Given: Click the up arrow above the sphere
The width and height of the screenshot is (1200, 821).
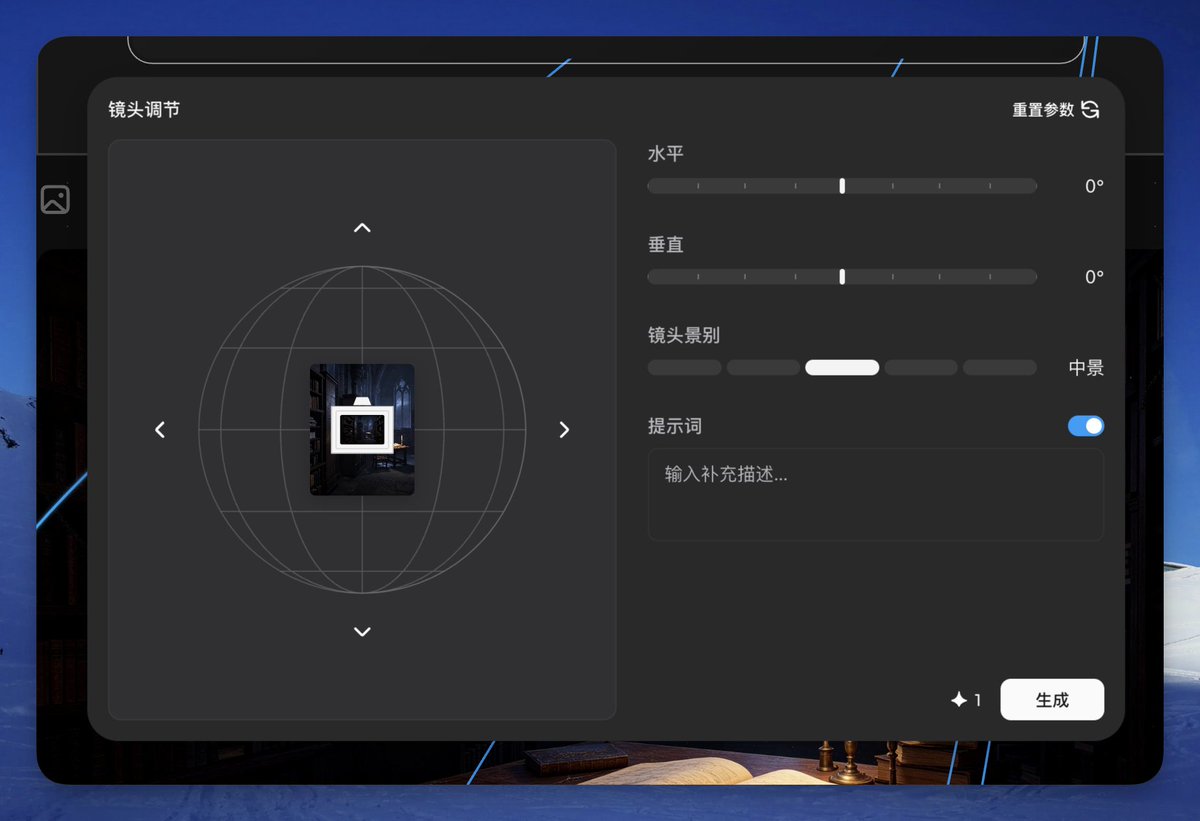Looking at the screenshot, I should click(x=362, y=228).
